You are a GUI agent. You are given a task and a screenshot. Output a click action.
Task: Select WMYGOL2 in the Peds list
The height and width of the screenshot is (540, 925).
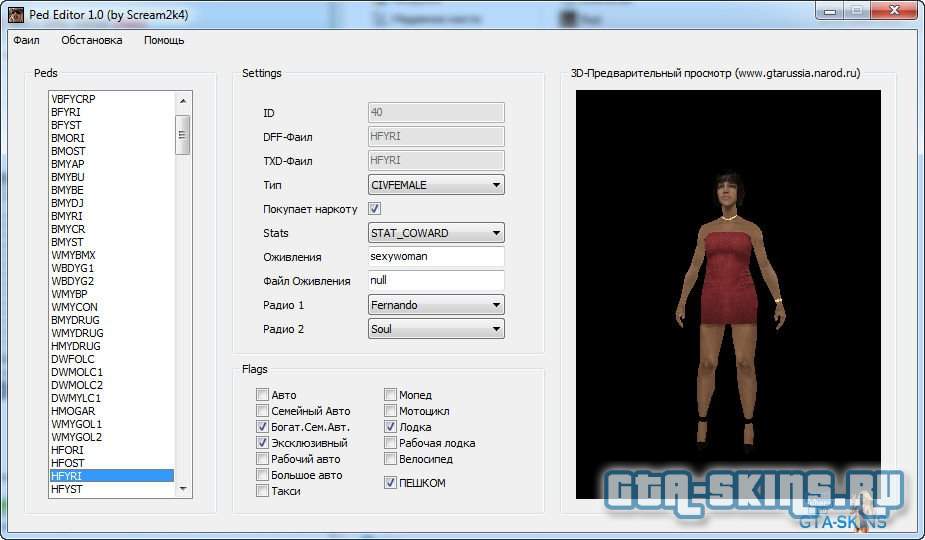coord(112,437)
